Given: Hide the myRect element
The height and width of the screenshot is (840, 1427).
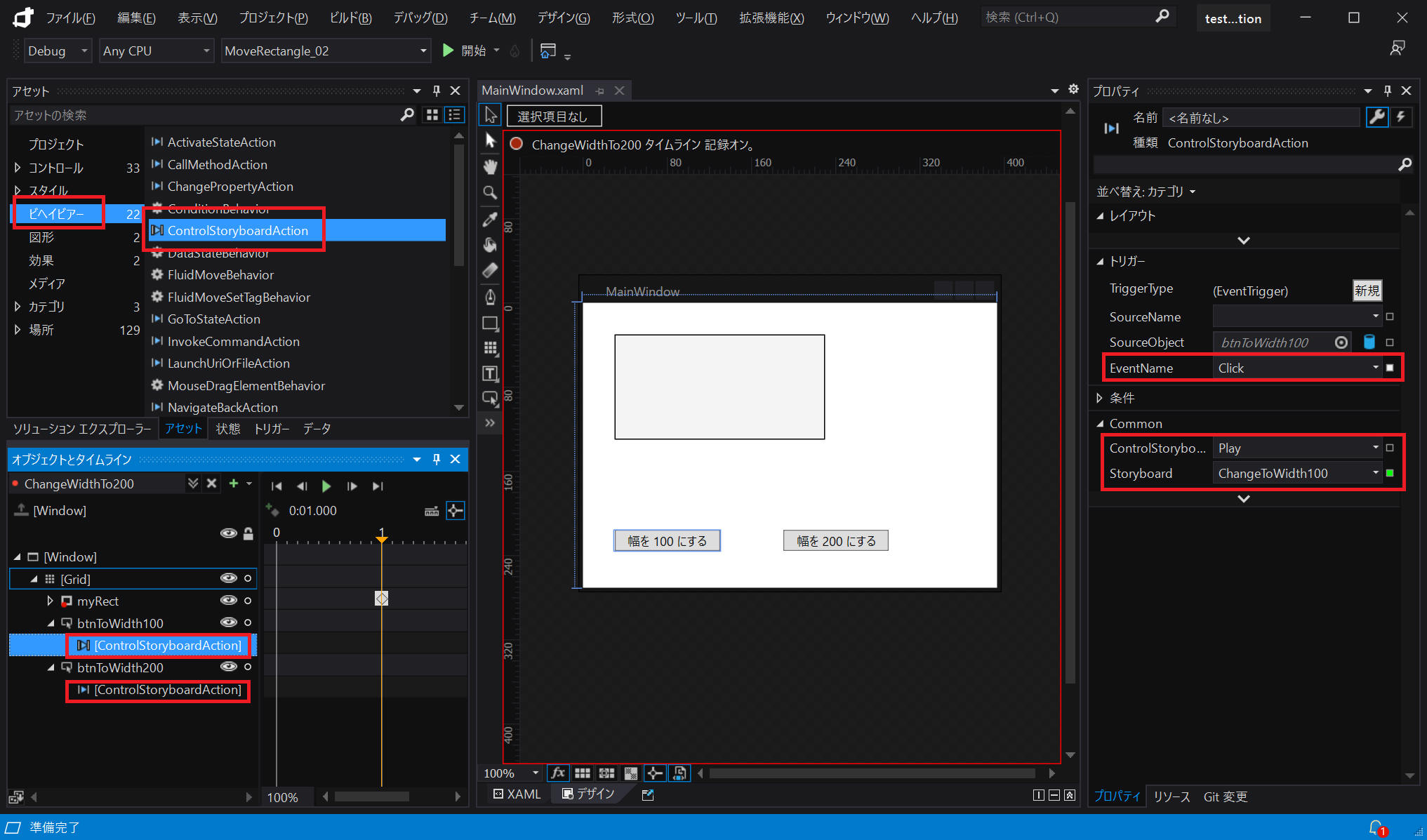Looking at the screenshot, I should point(229,601).
